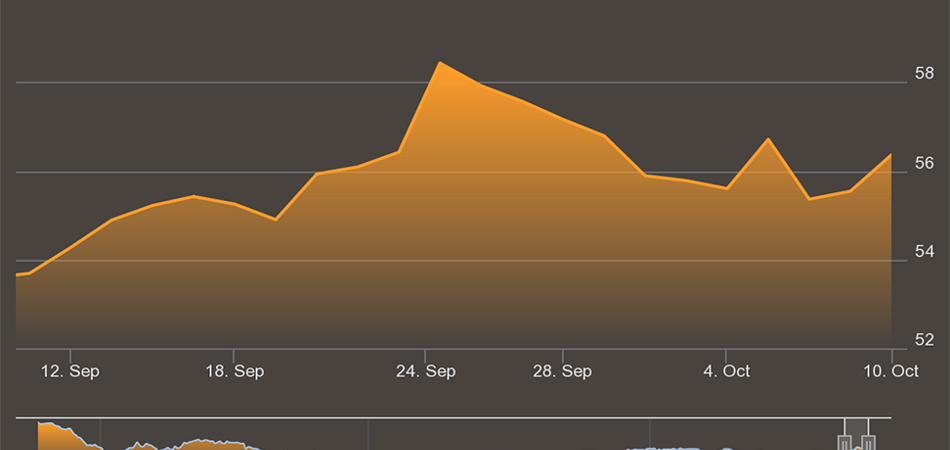The width and height of the screenshot is (950, 450).
Task: Click the 4. Oct x-axis label
Action: 726,371
